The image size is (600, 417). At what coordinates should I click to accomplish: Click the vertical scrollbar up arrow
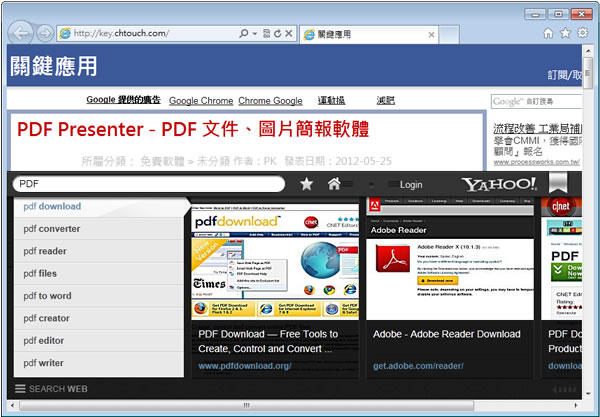click(588, 50)
